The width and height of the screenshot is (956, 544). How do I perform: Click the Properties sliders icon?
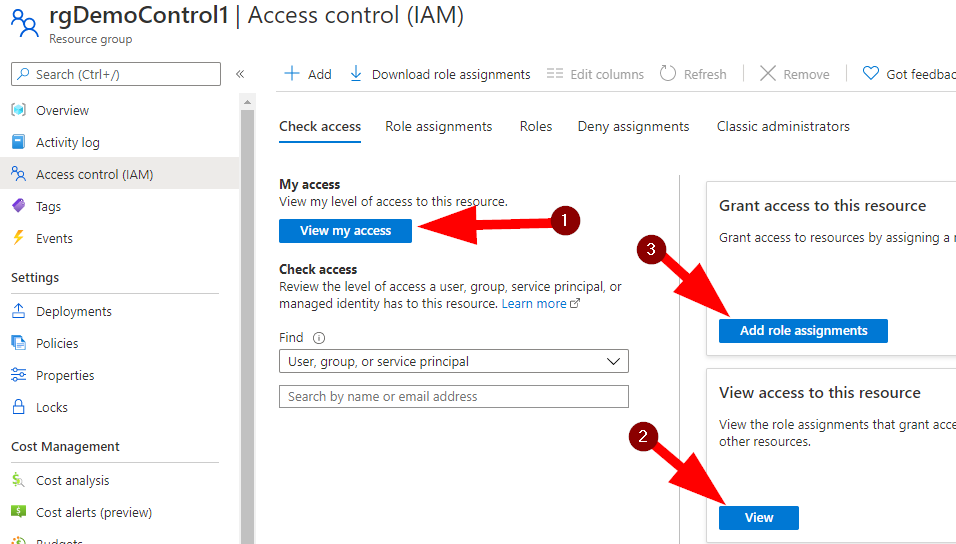click(19, 374)
